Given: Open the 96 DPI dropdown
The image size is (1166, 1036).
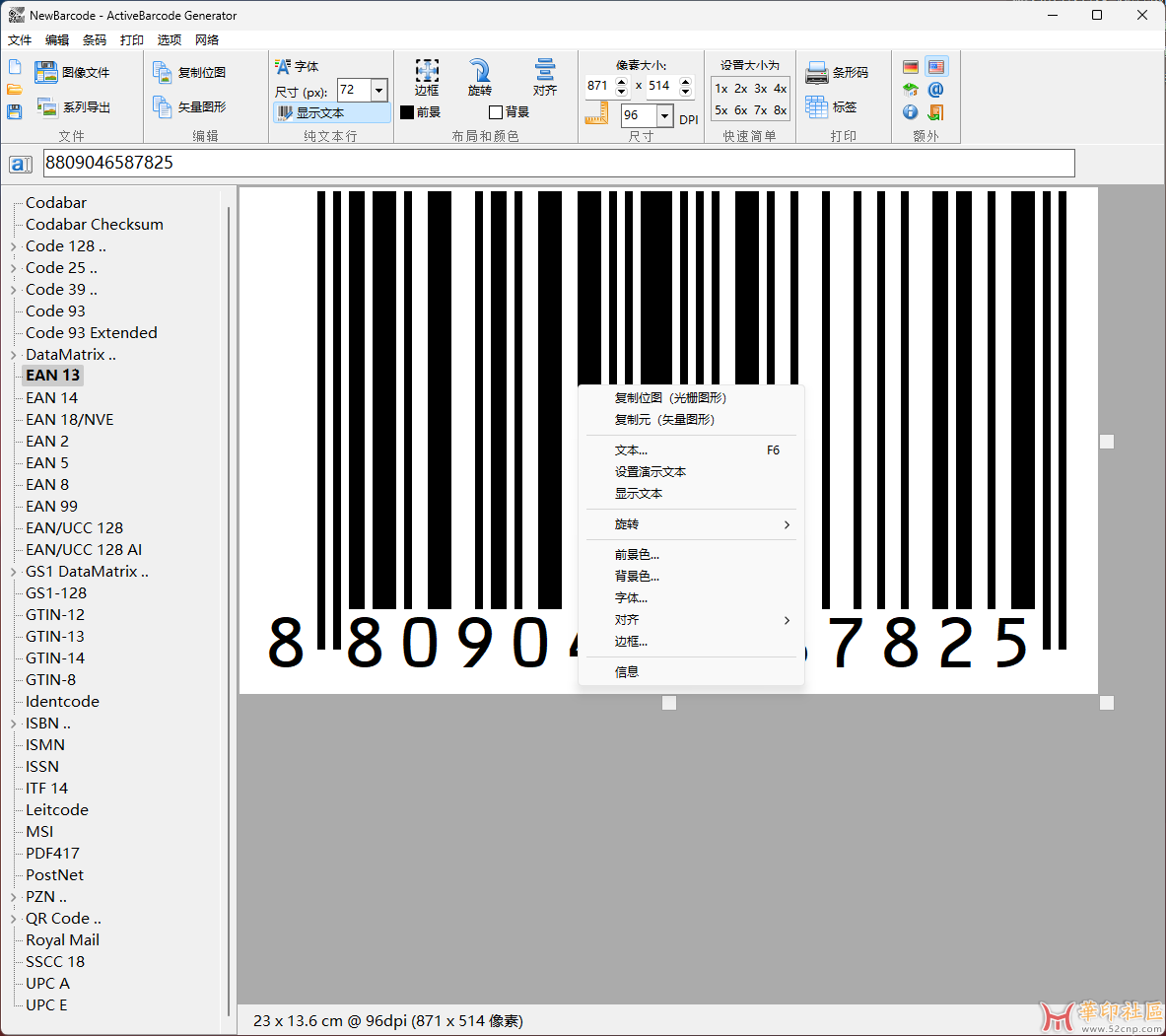Looking at the screenshot, I should (664, 115).
